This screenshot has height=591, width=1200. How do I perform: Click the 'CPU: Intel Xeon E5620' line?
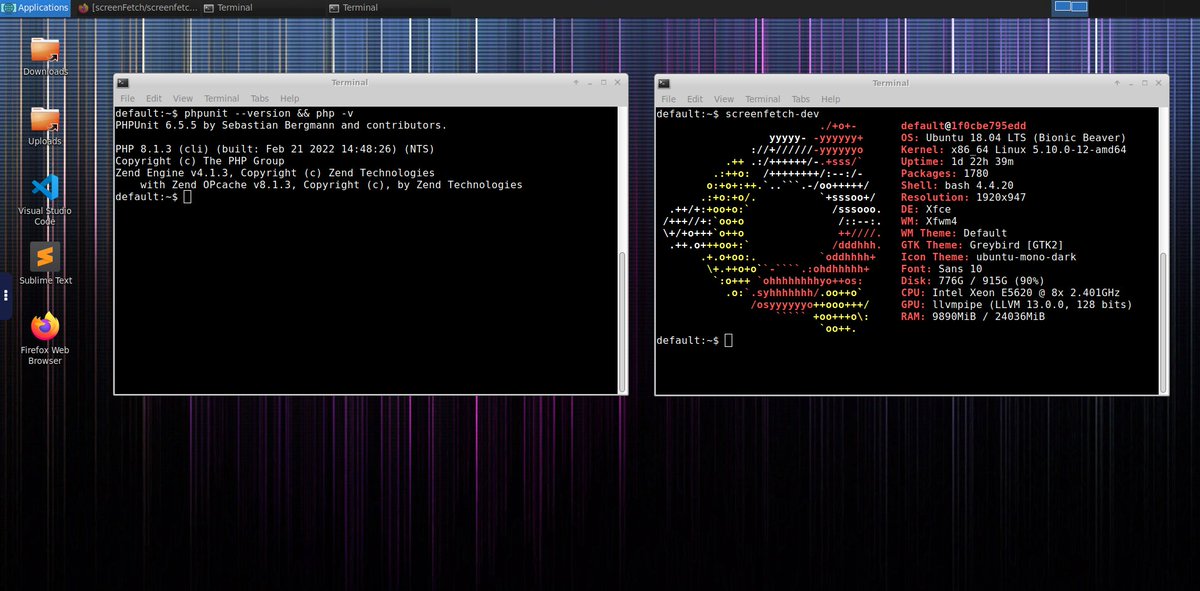pyautogui.click(x=1010, y=293)
